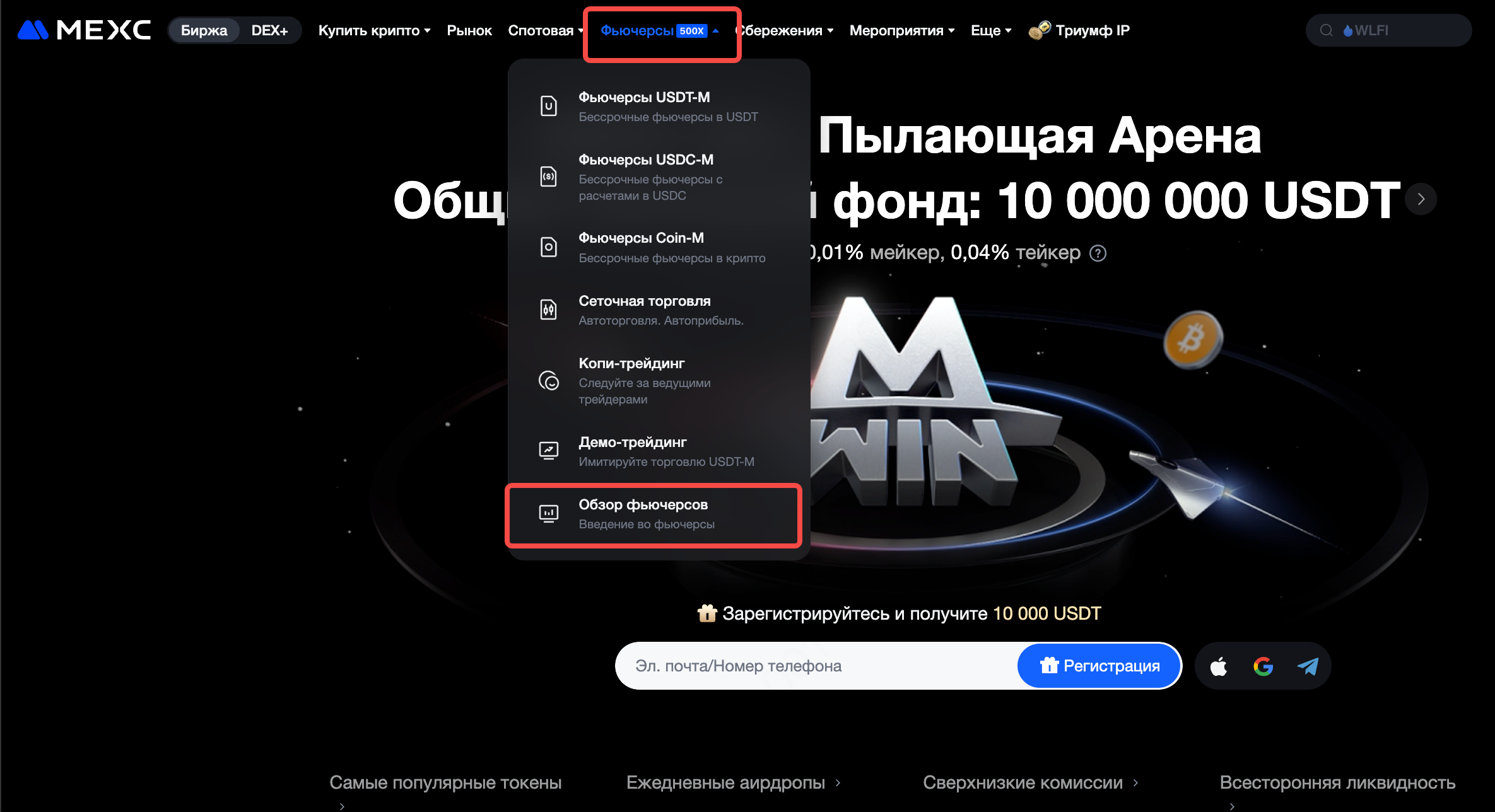
Task: Select Фьючерсы USDT-M menu entry
Action: [659, 107]
